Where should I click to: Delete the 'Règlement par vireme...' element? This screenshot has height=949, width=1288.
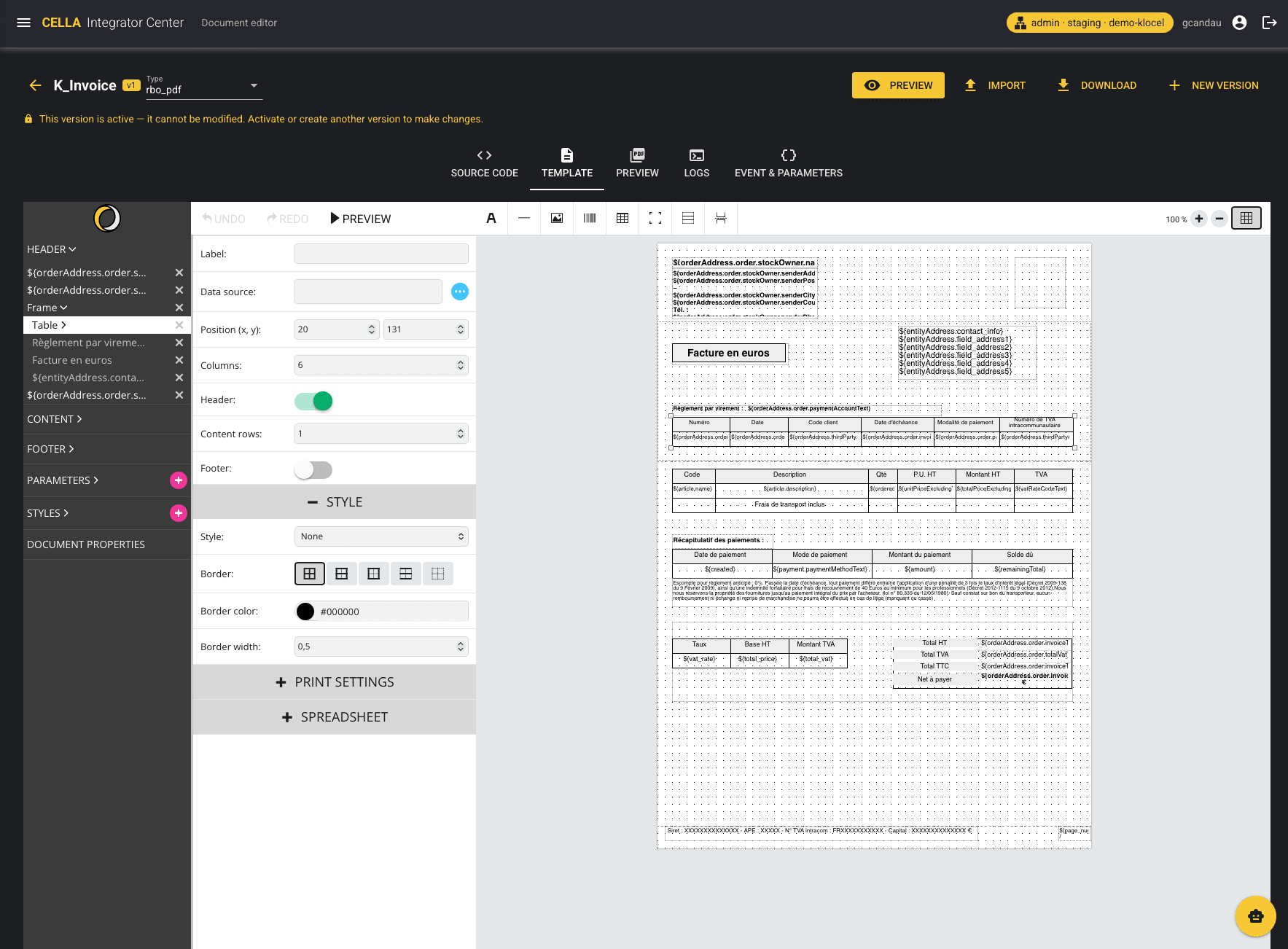[179, 343]
